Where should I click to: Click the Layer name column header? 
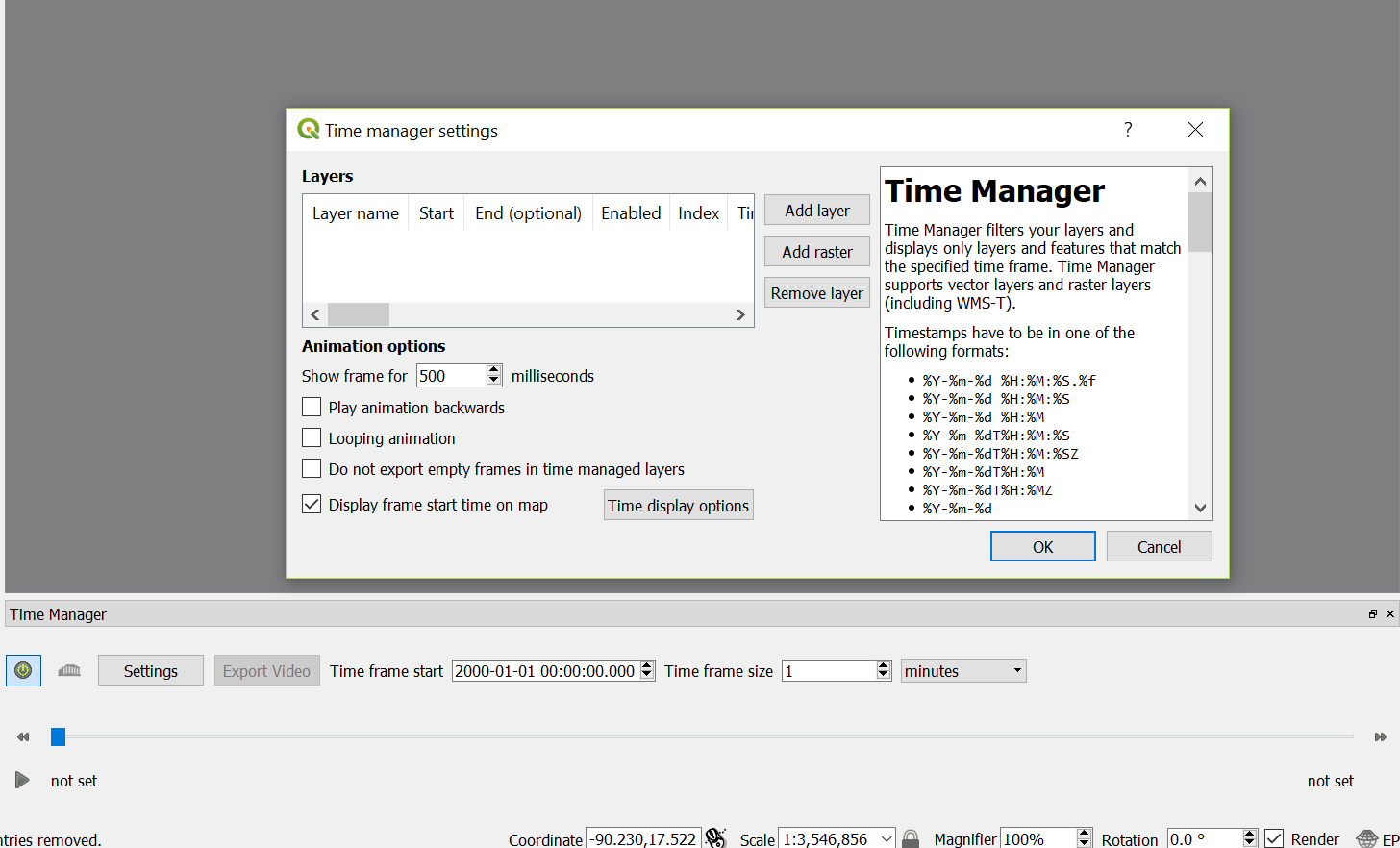tap(356, 212)
